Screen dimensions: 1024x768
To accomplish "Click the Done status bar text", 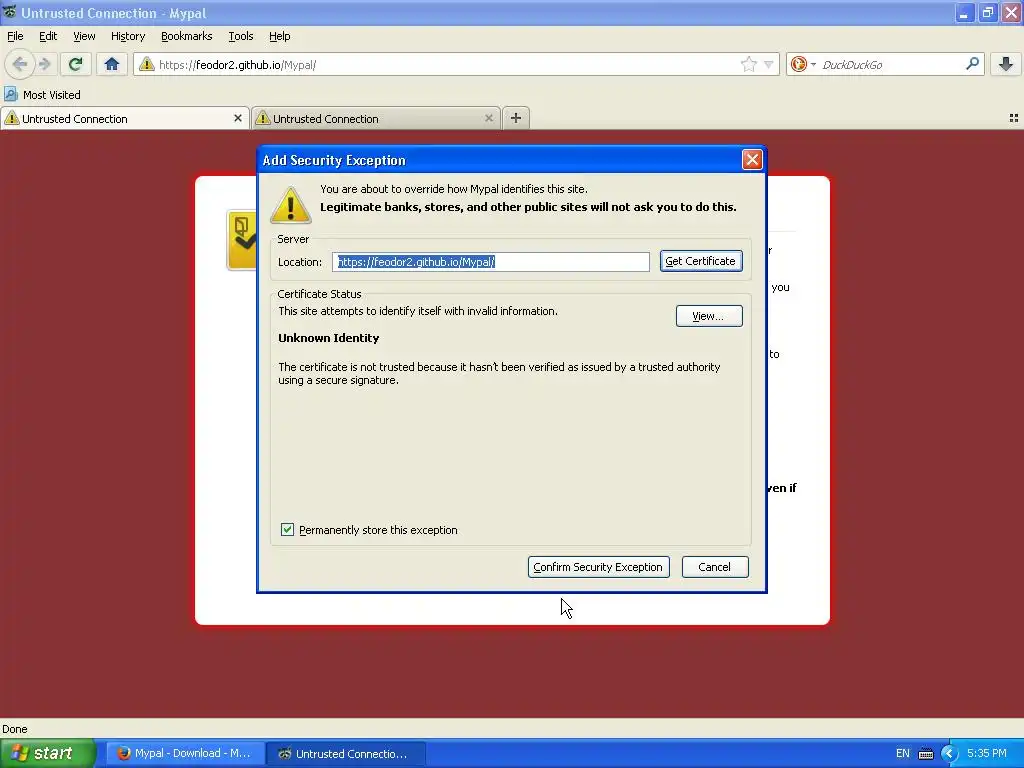I will 14,729.
